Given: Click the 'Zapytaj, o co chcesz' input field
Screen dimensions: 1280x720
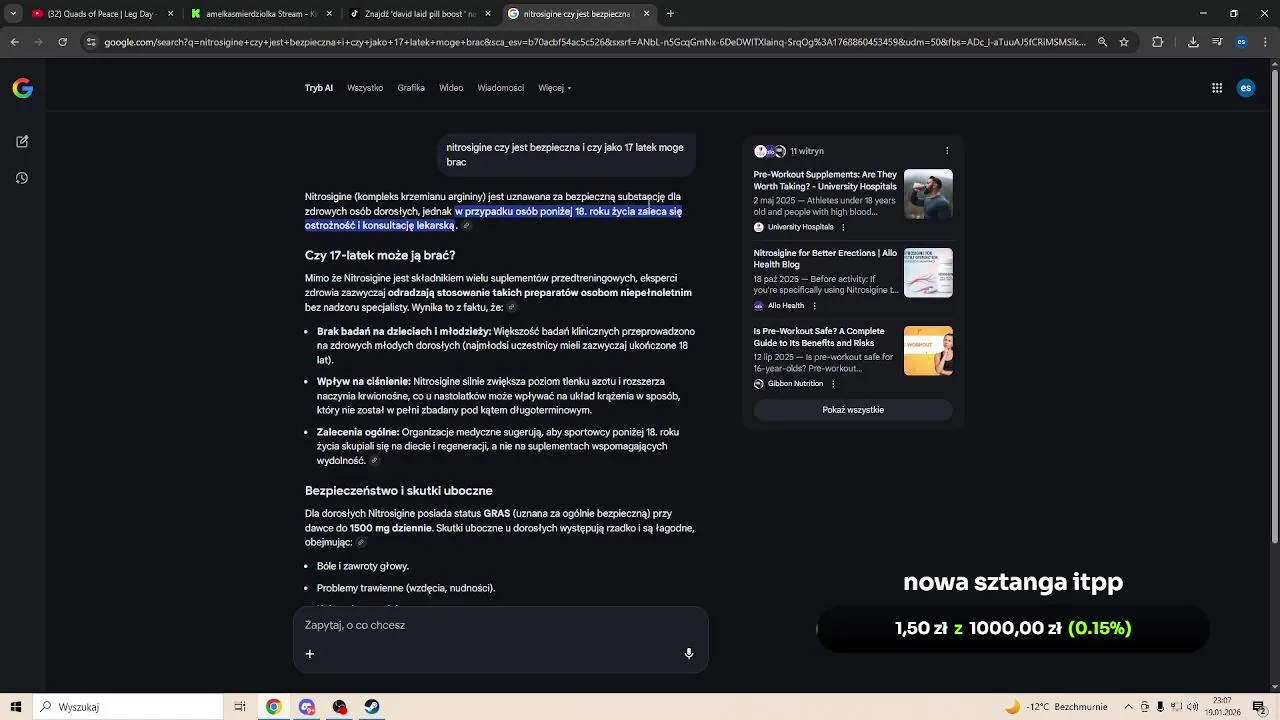Looking at the screenshot, I should 500,626.
